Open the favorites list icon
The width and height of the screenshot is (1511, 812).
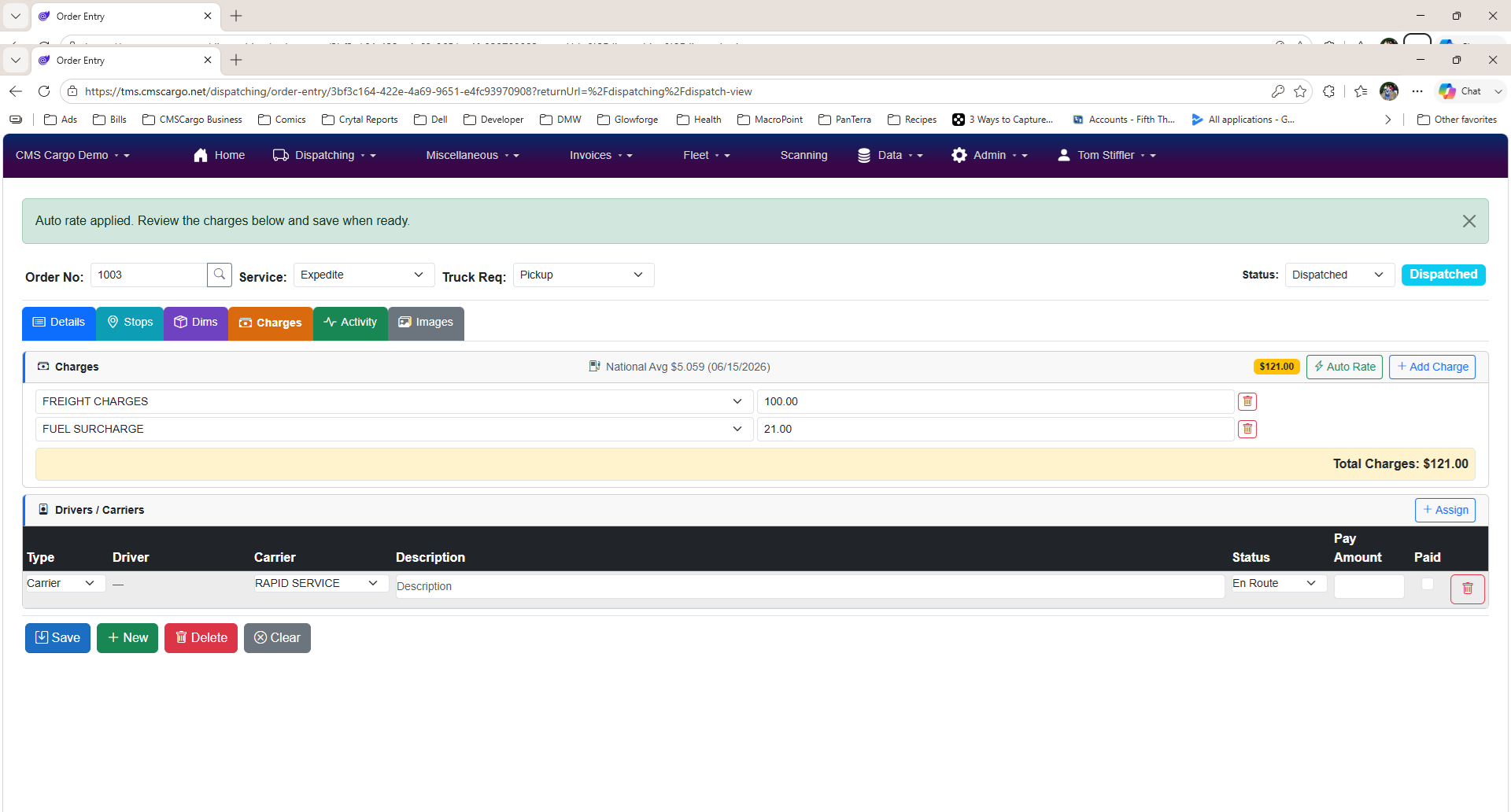tap(1361, 91)
